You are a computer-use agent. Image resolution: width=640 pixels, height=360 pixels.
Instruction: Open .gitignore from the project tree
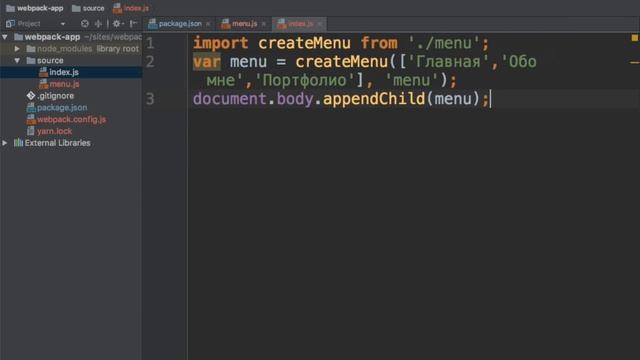click(56, 96)
